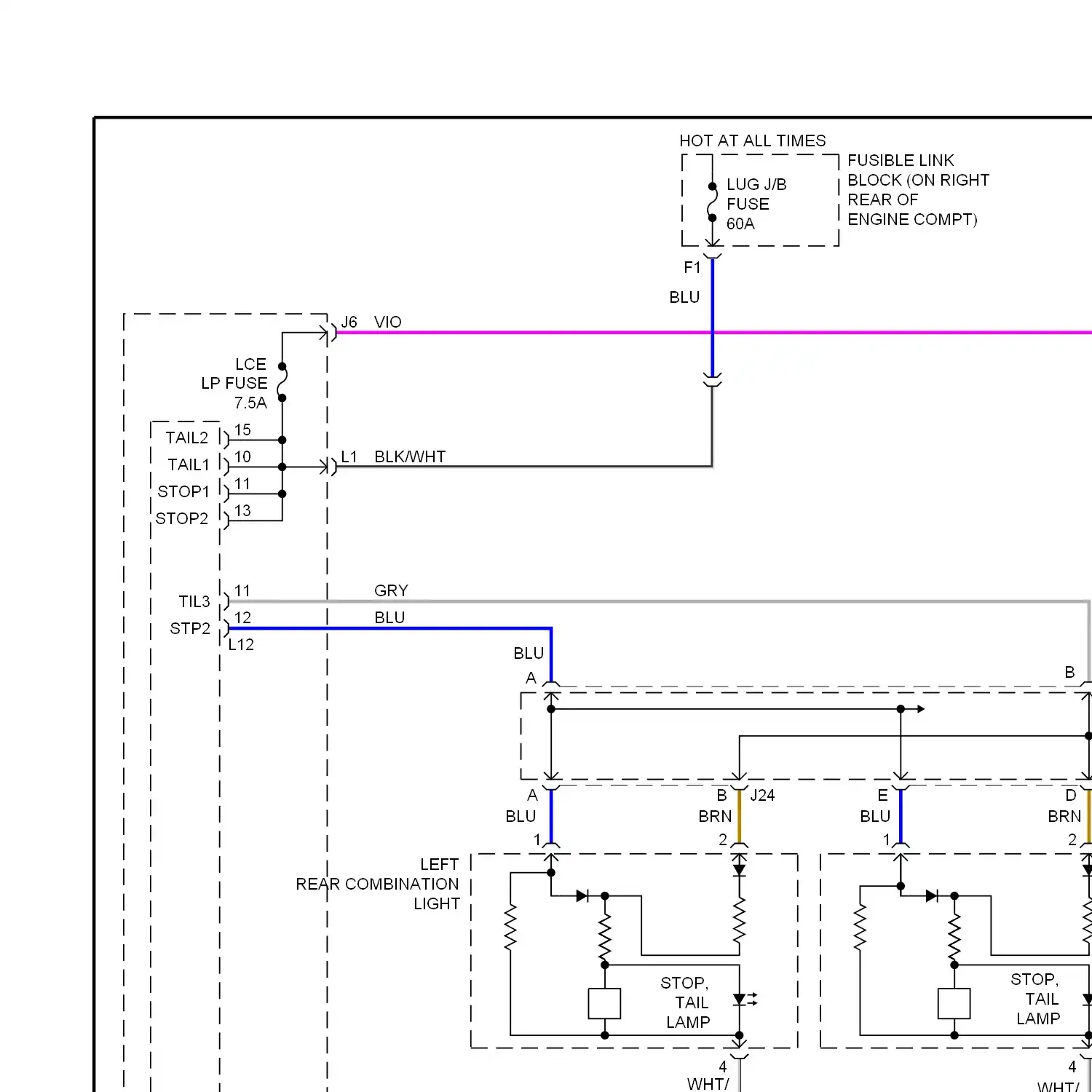Click the TAIL2 terminal label
The width and height of the screenshot is (1092, 1092).
[186, 438]
